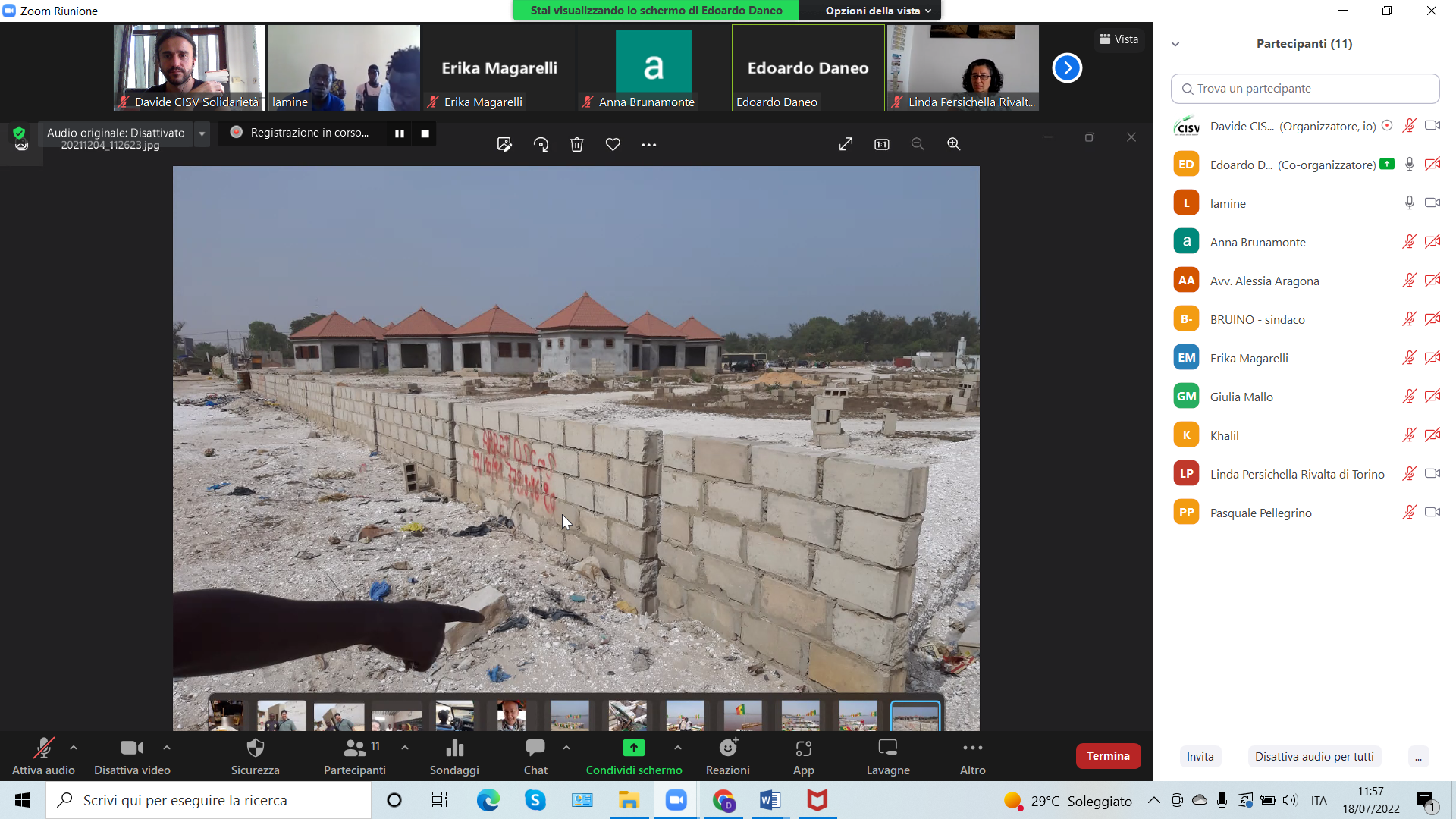1456x819 pixels.
Task: Rotate the photo in viewer
Action: (541, 144)
